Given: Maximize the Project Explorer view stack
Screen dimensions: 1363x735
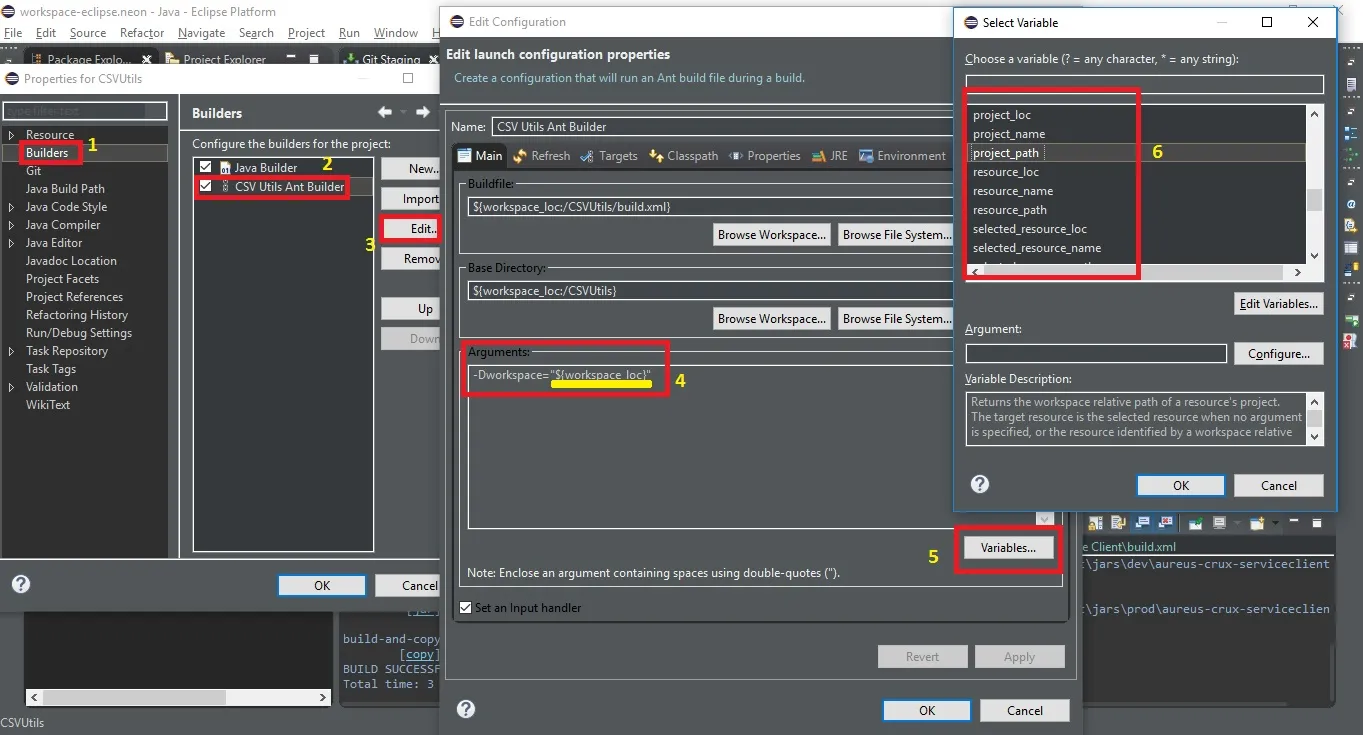Looking at the screenshot, I should click(x=314, y=59).
